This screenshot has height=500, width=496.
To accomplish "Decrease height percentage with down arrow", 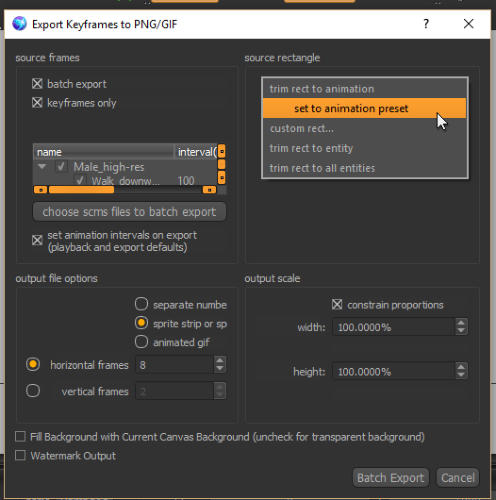I will point(461,375).
